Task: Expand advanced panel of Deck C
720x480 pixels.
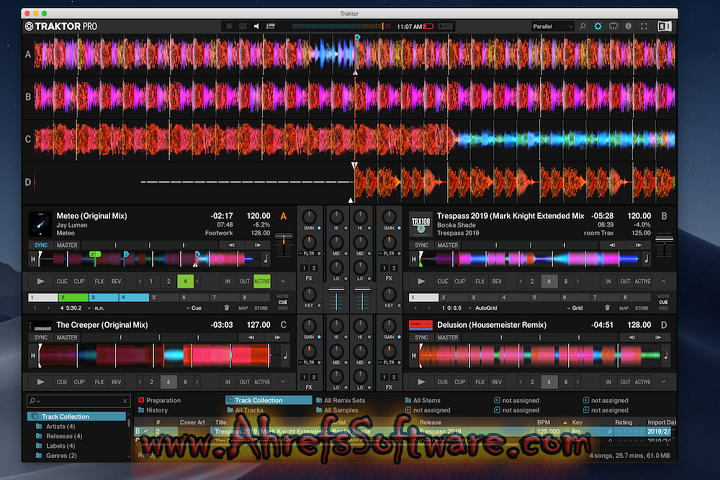Action: tap(283, 382)
